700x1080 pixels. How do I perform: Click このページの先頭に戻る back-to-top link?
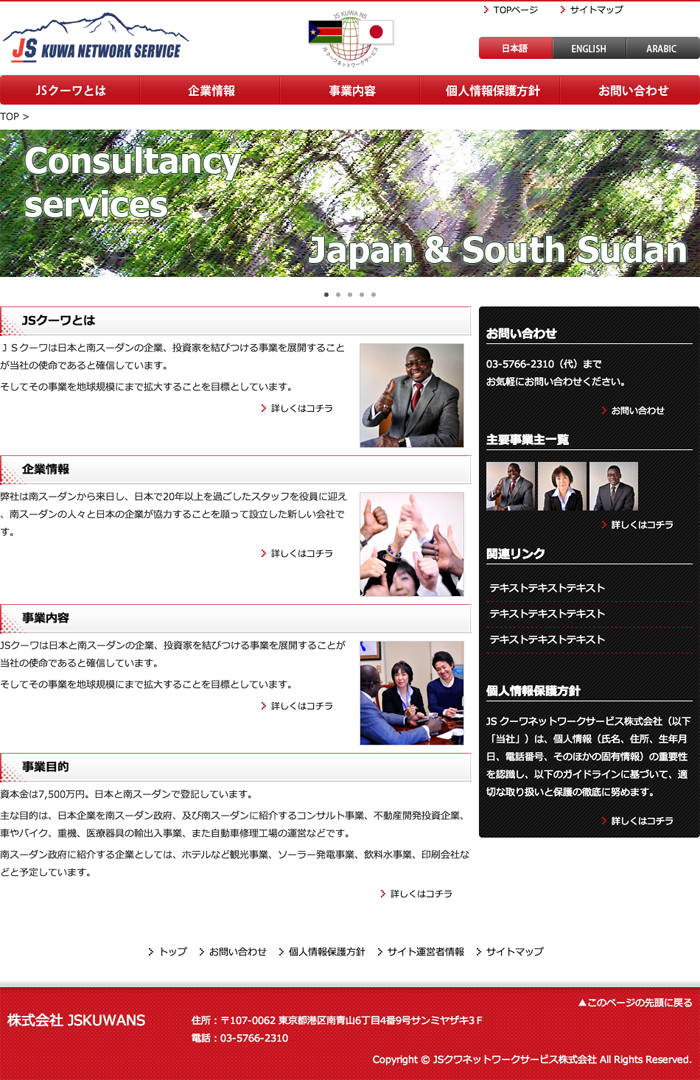(x=635, y=1002)
